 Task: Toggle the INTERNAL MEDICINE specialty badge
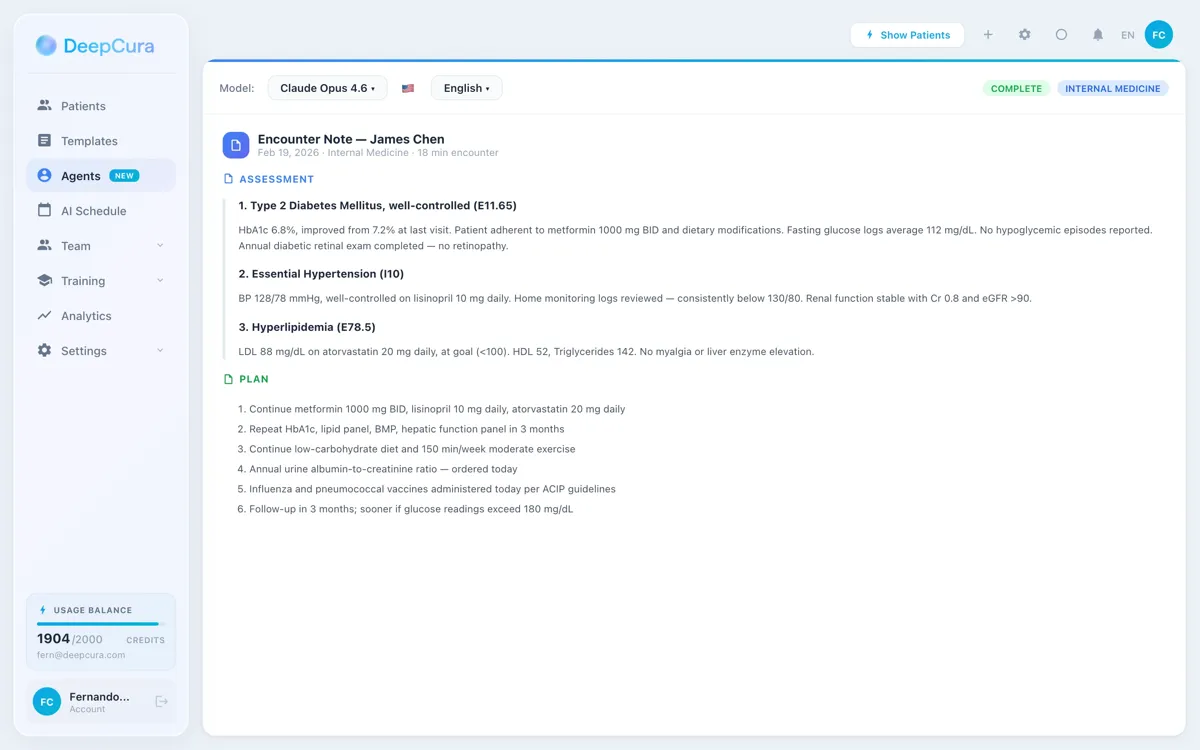(1112, 88)
